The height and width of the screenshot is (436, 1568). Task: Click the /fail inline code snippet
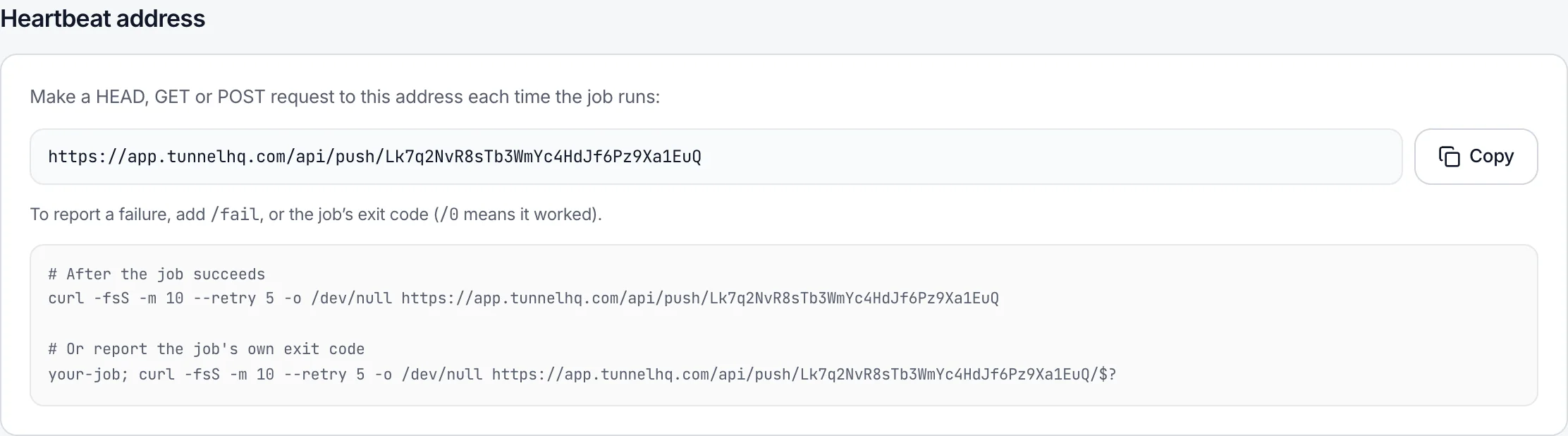235,214
